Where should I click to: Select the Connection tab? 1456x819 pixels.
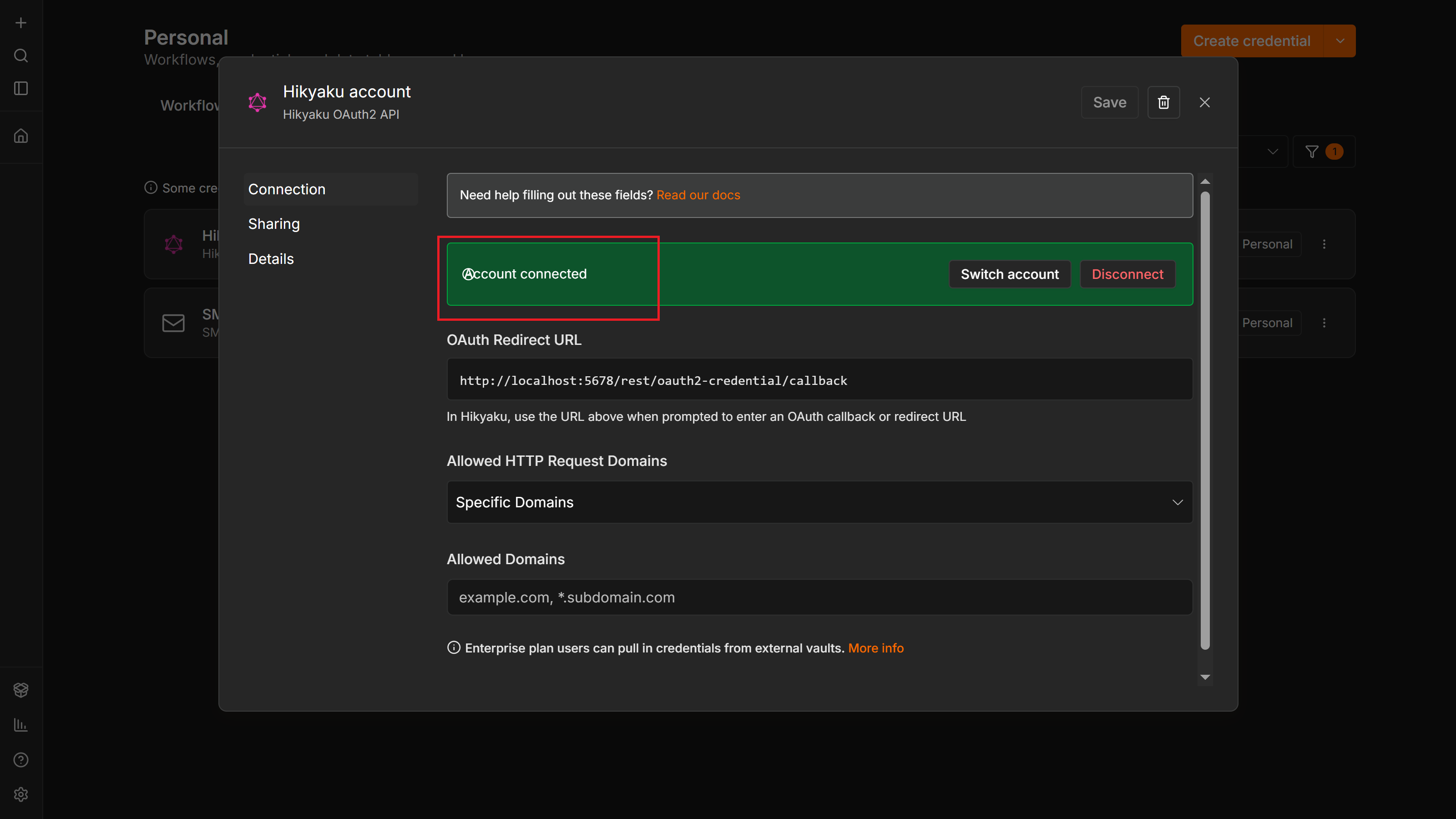click(331, 189)
